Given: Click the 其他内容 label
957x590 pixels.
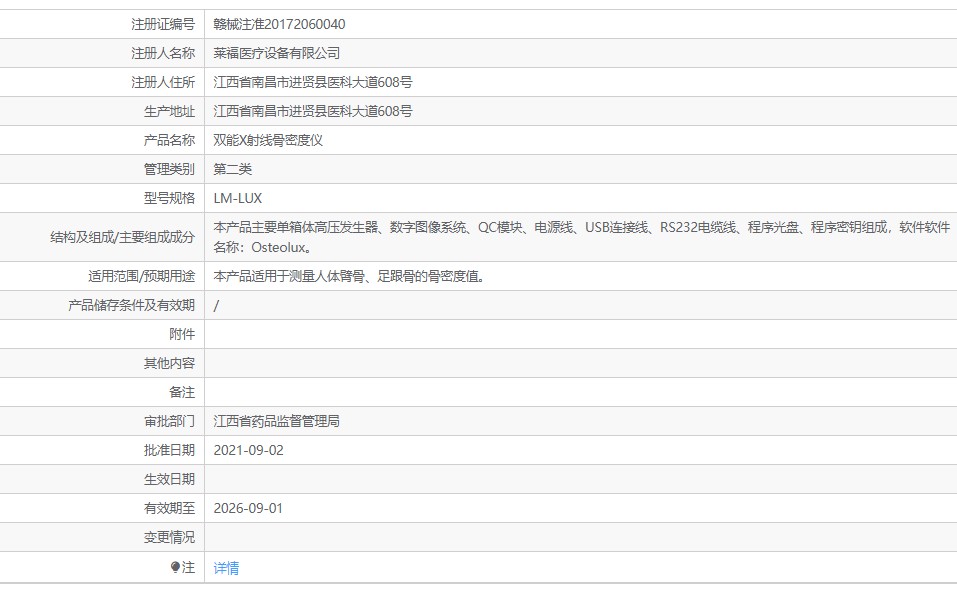Looking at the screenshot, I should pos(169,364).
